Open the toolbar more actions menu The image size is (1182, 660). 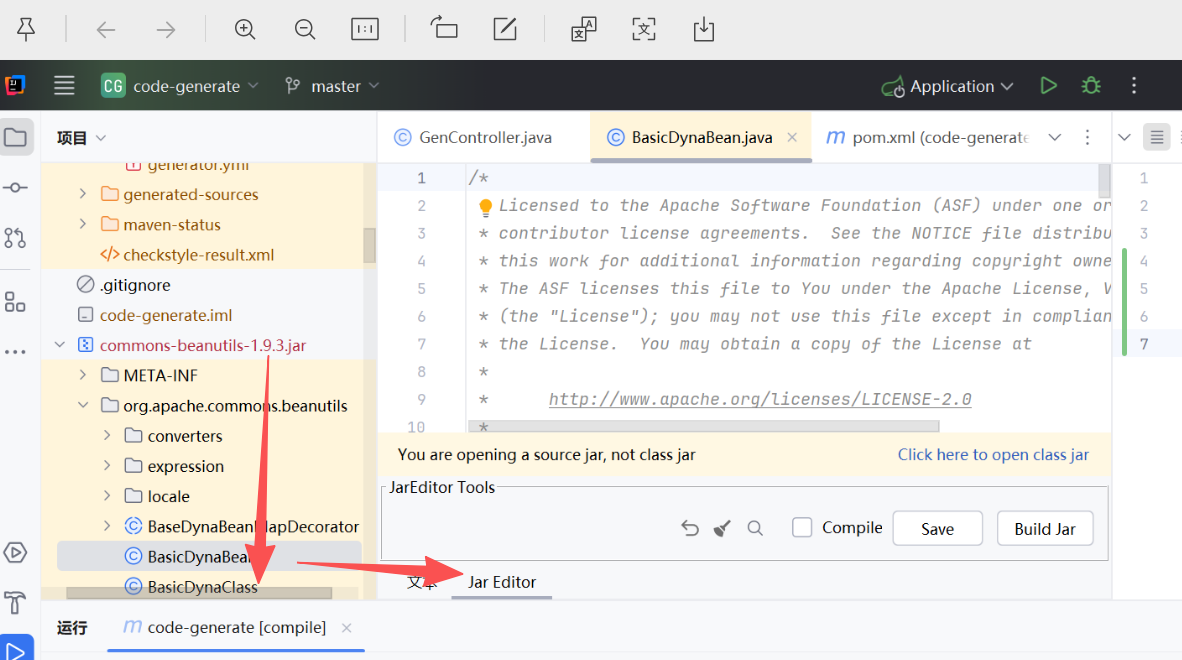click(x=1134, y=85)
